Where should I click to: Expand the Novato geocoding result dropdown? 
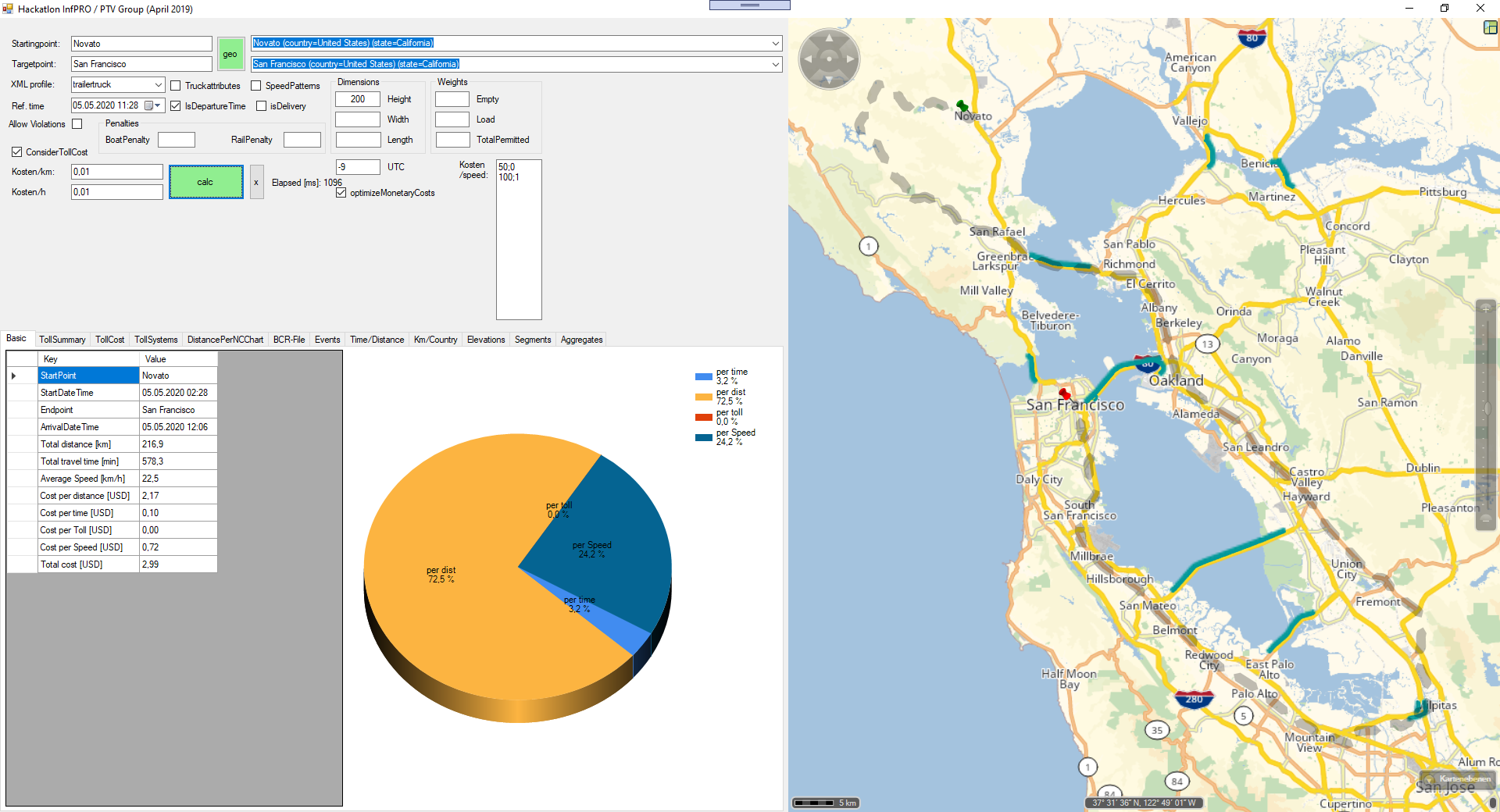pos(775,43)
